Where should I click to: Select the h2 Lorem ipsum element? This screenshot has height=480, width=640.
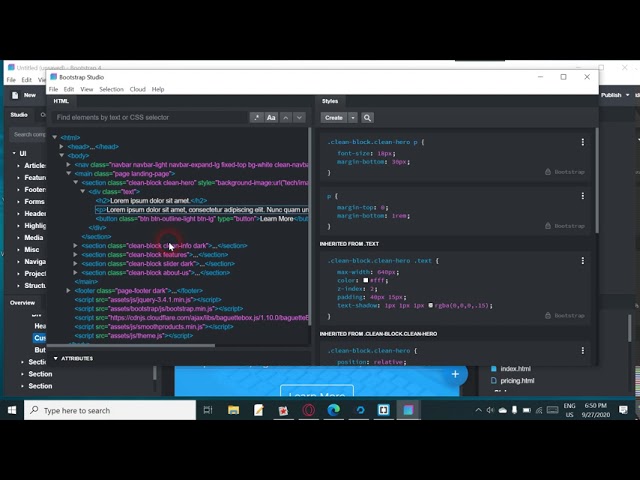coord(151,201)
